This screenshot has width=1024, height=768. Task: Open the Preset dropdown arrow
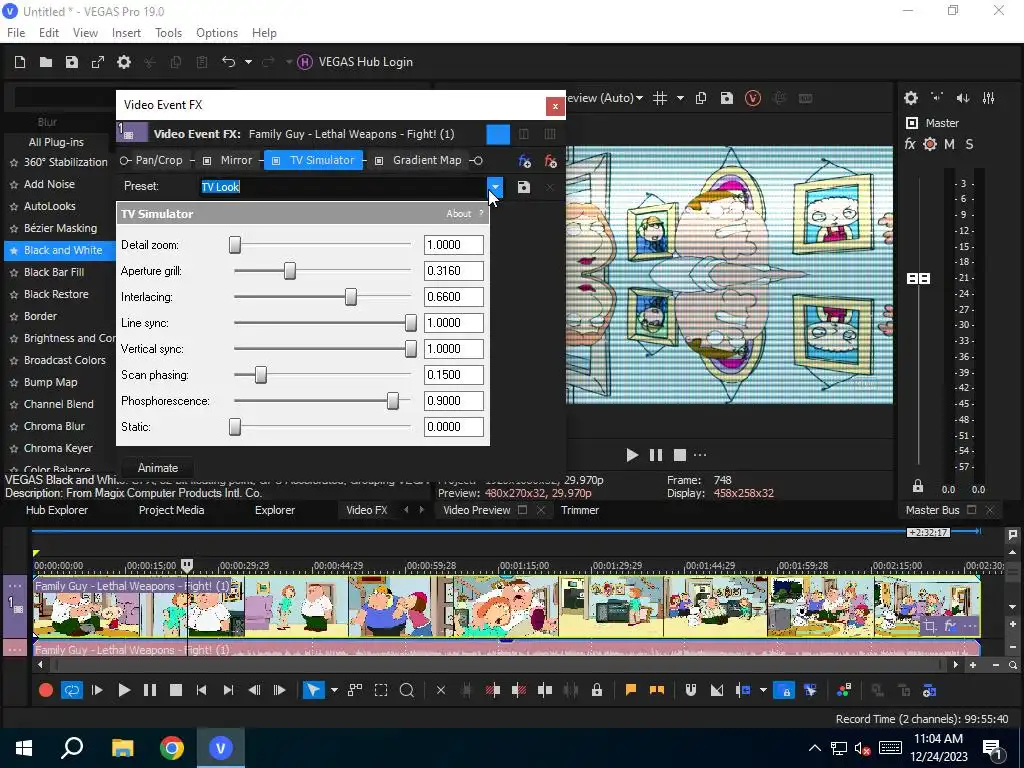495,187
